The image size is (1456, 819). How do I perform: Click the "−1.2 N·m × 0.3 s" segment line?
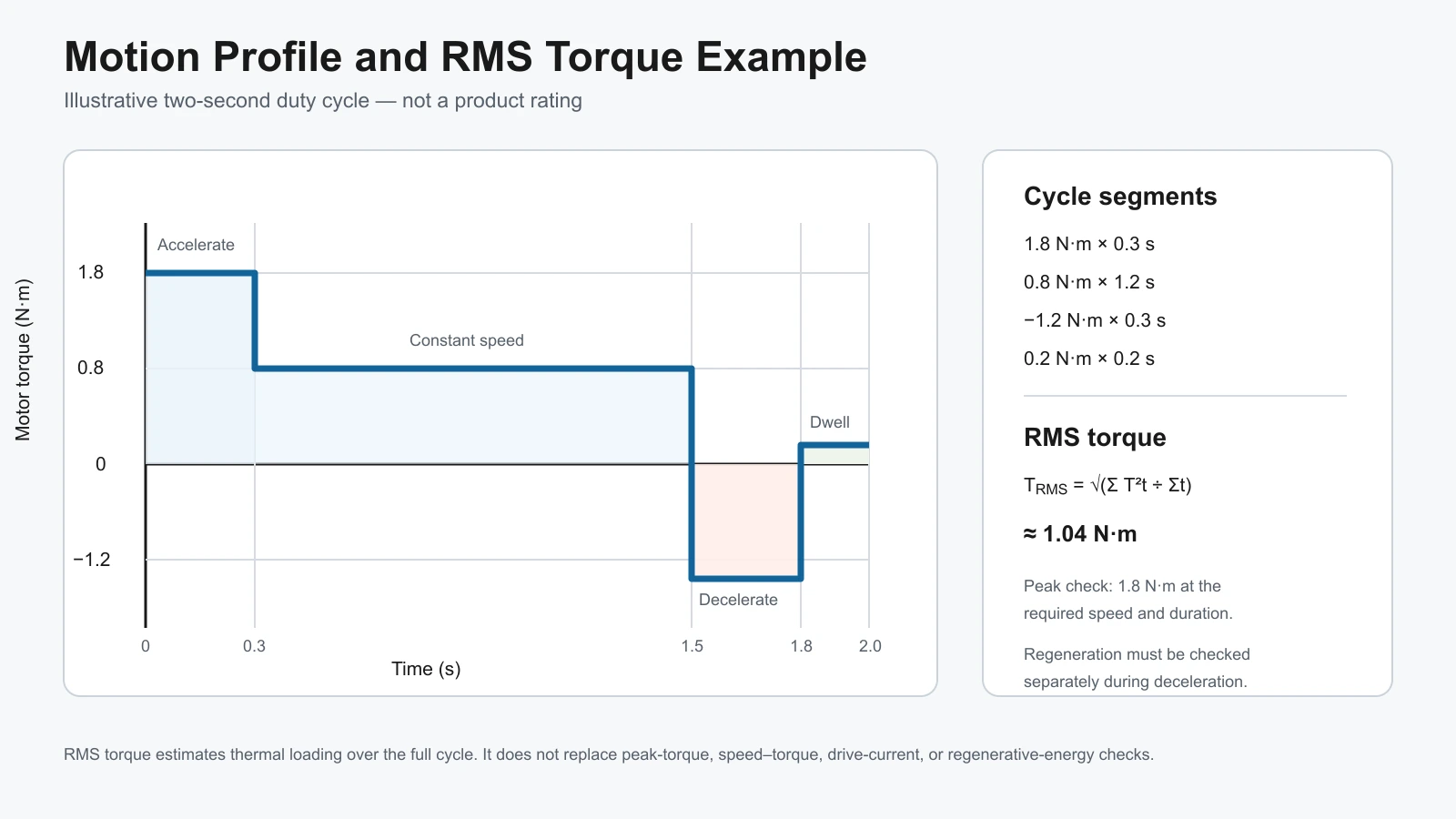[1095, 320]
